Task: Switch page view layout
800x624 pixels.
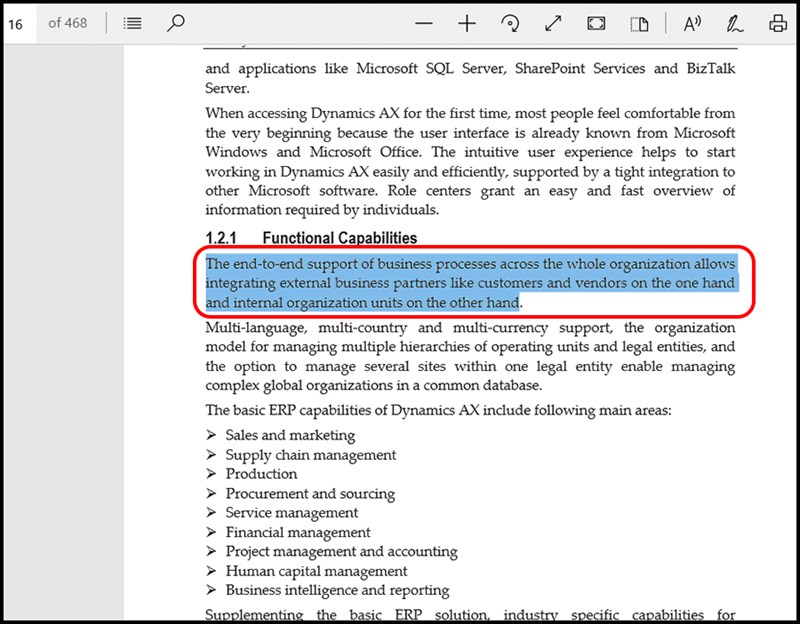Action: pyautogui.click(x=639, y=24)
